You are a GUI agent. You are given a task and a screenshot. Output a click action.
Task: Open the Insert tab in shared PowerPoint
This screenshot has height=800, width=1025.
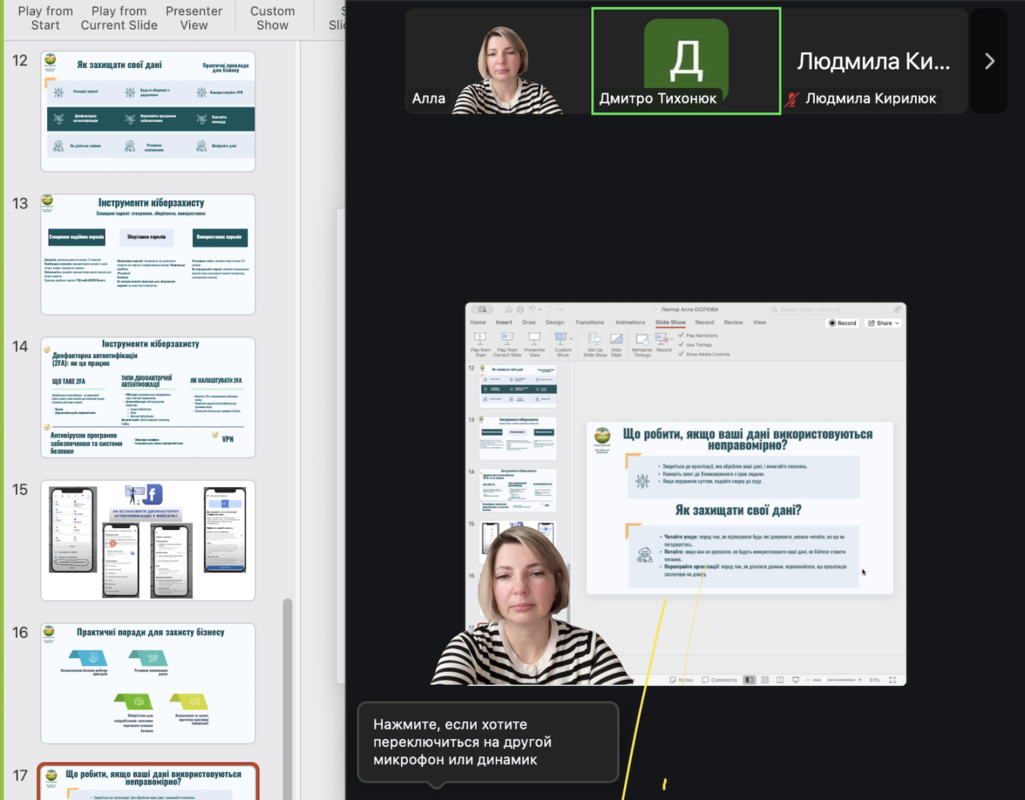click(503, 322)
